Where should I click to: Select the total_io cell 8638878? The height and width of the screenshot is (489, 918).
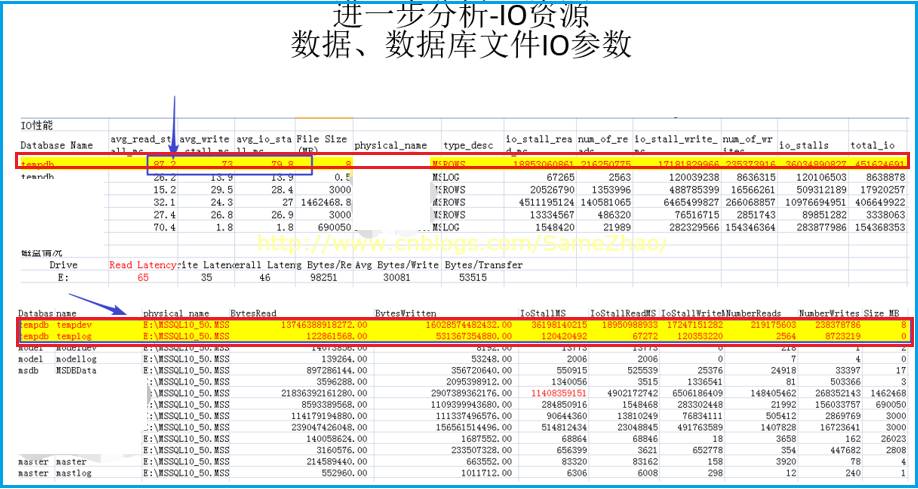886,177
